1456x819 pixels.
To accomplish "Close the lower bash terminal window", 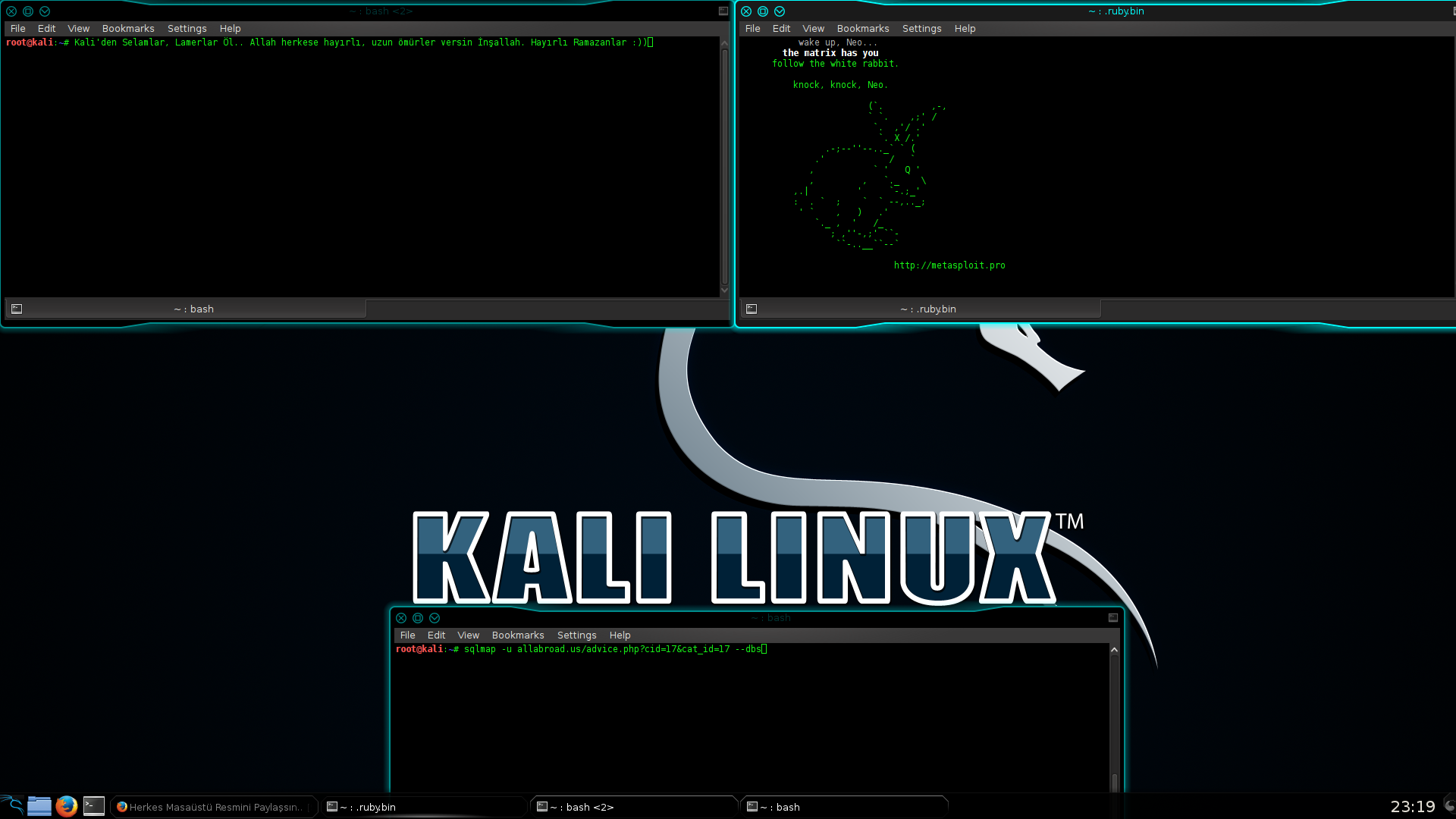I will click(401, 618).
